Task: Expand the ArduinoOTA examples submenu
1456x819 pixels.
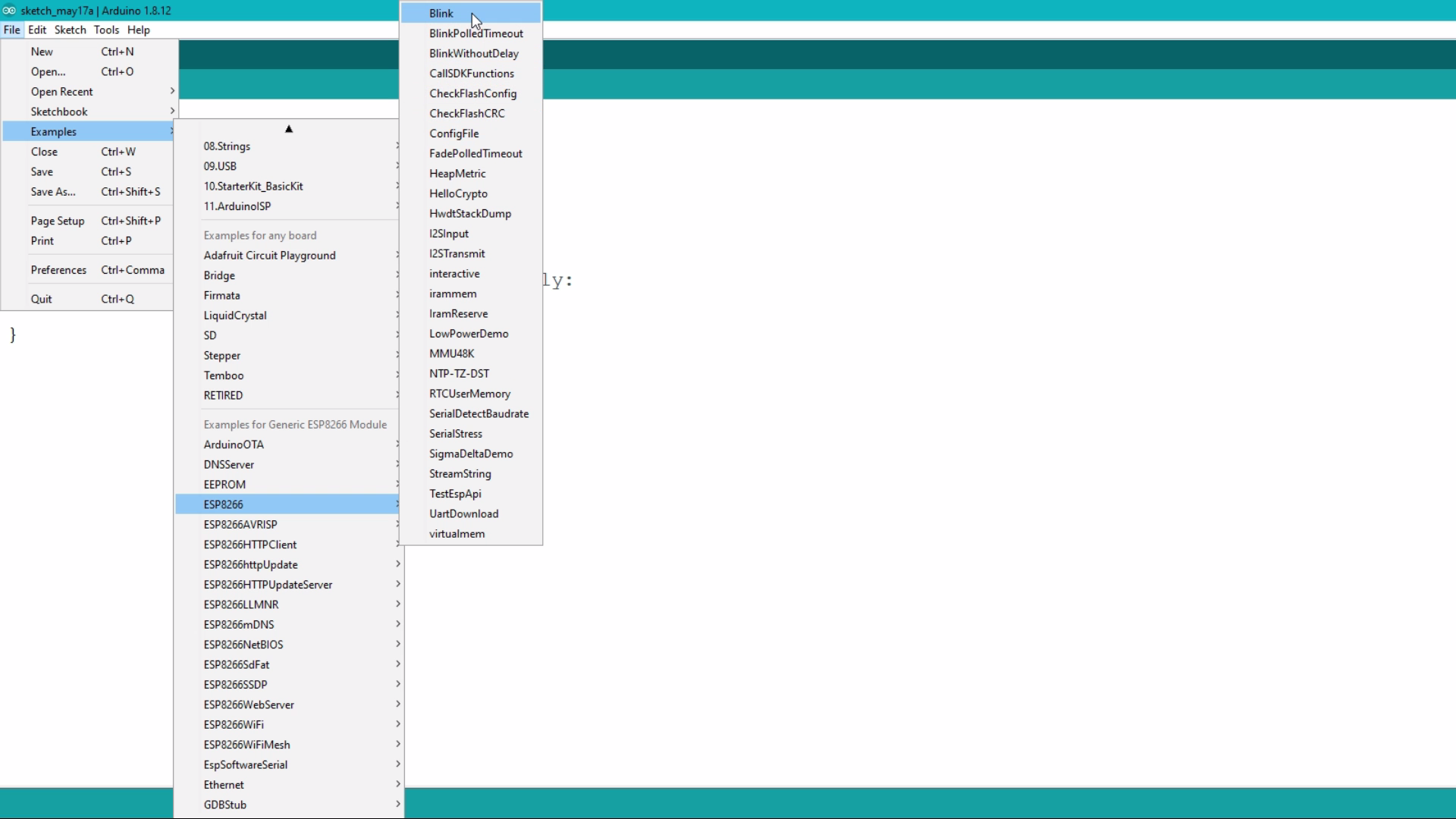Action: pyautogui.click(x=288, y=444)
